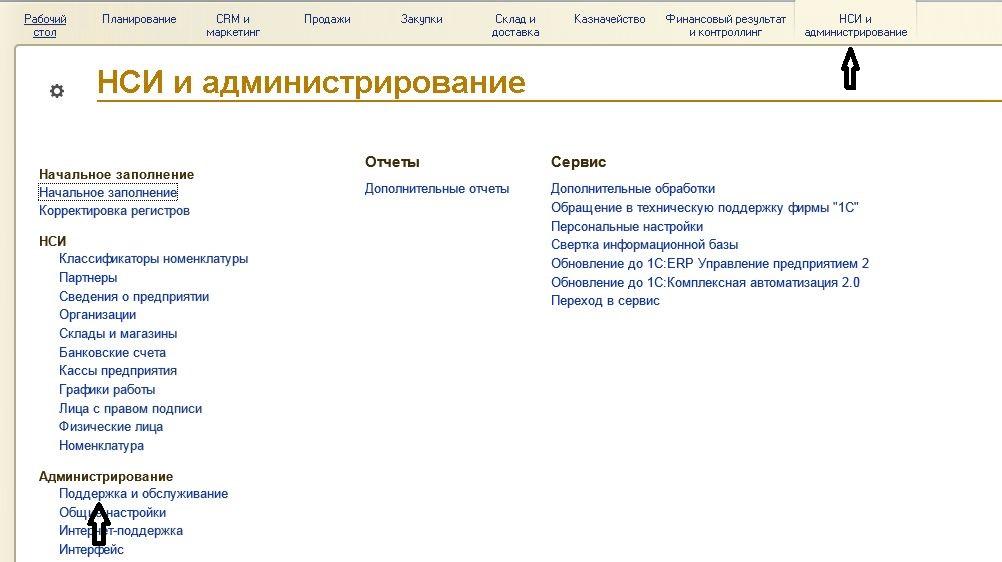Open the Партнеры list

point(88,277)
